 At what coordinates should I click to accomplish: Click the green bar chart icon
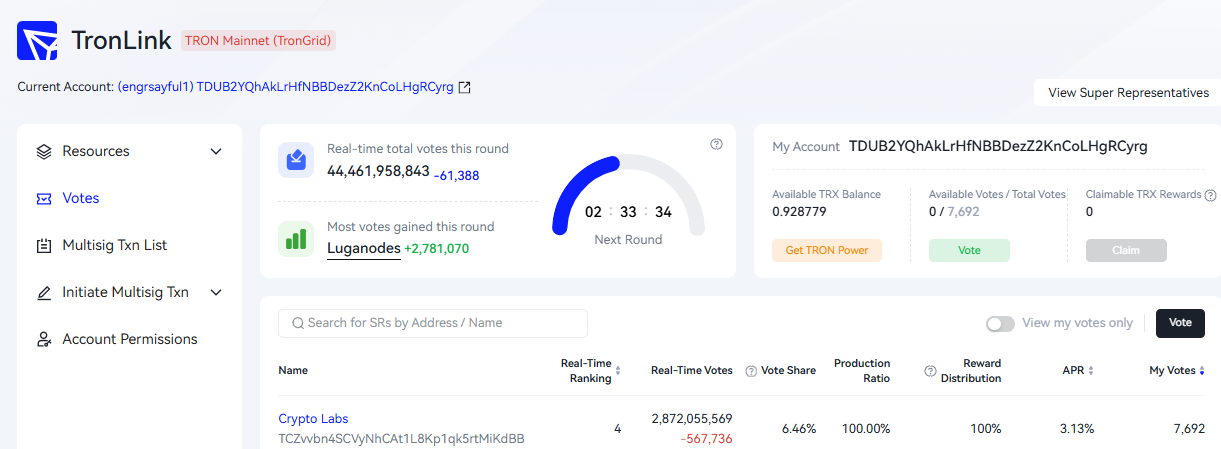point(296,238)
